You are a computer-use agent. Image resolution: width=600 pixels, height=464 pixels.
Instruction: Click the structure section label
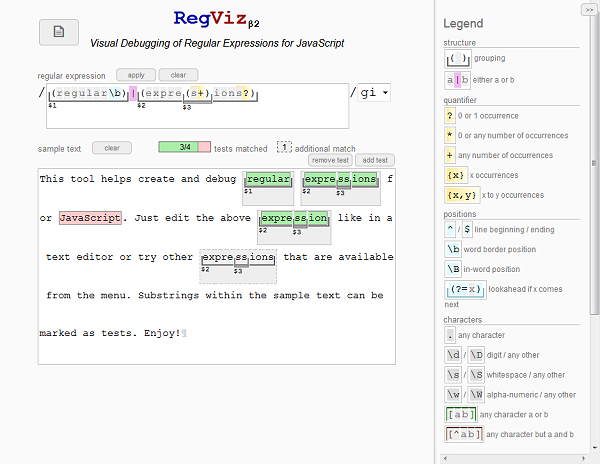coord(460,43)
